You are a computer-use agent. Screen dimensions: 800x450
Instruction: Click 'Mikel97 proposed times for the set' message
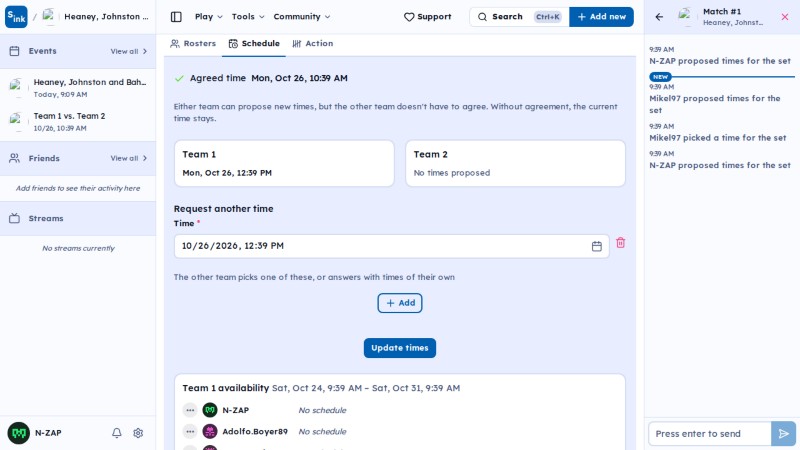715,104
